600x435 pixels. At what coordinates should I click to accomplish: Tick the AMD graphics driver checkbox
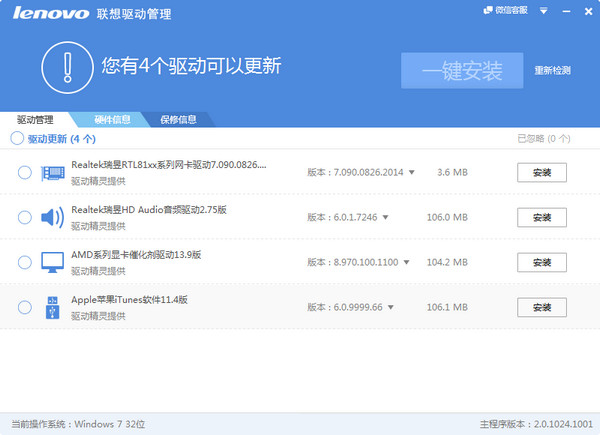25,262
